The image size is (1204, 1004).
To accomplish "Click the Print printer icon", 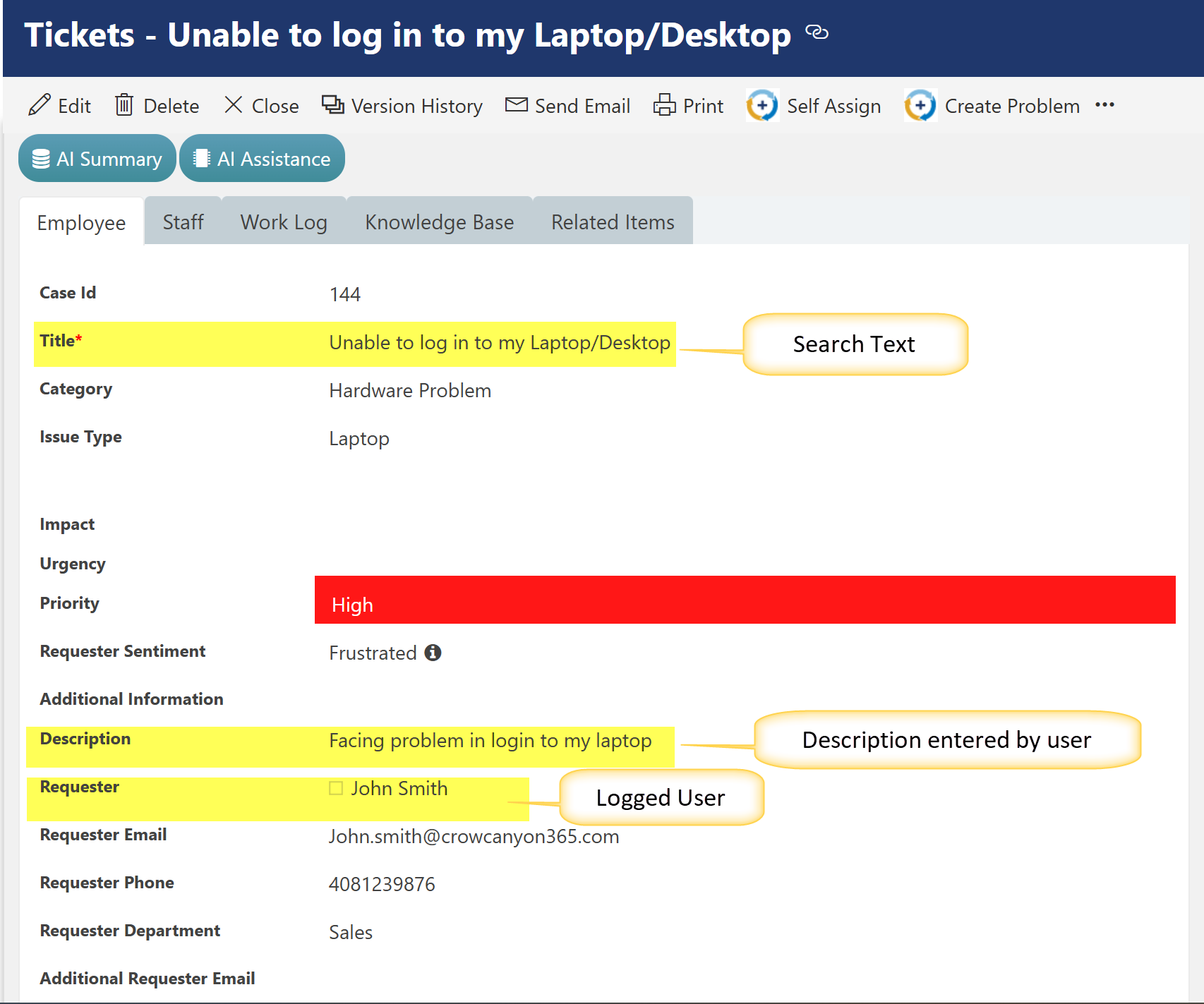I will tap(664, 105).
